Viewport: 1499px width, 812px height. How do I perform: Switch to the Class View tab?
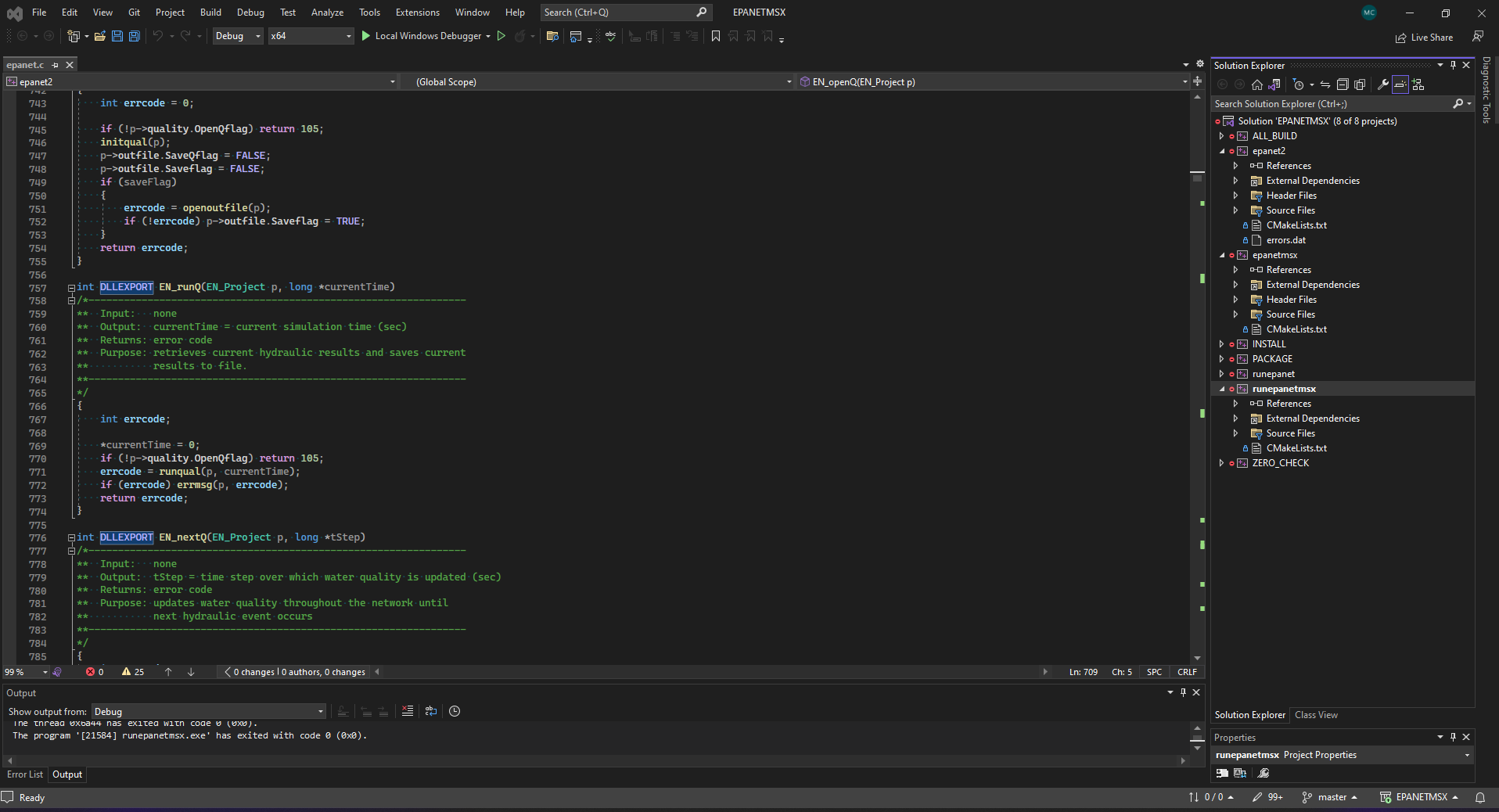pyautogui.click(x=1316, y=715)
